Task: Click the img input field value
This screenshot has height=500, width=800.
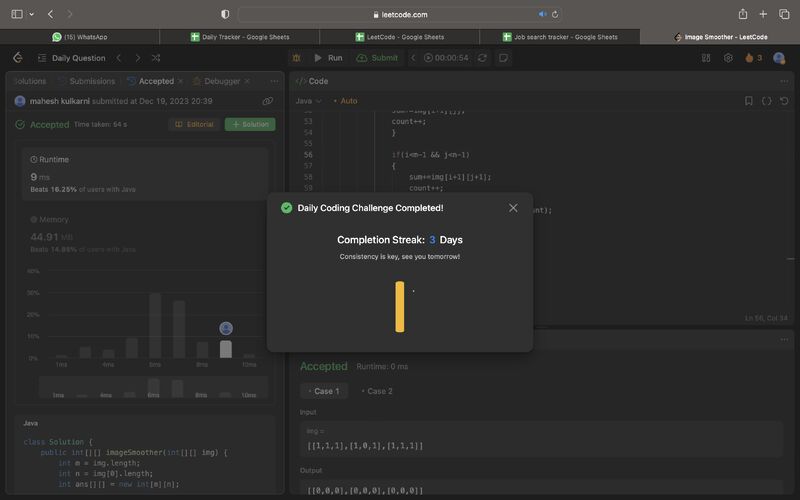Action: coord(365,445)
